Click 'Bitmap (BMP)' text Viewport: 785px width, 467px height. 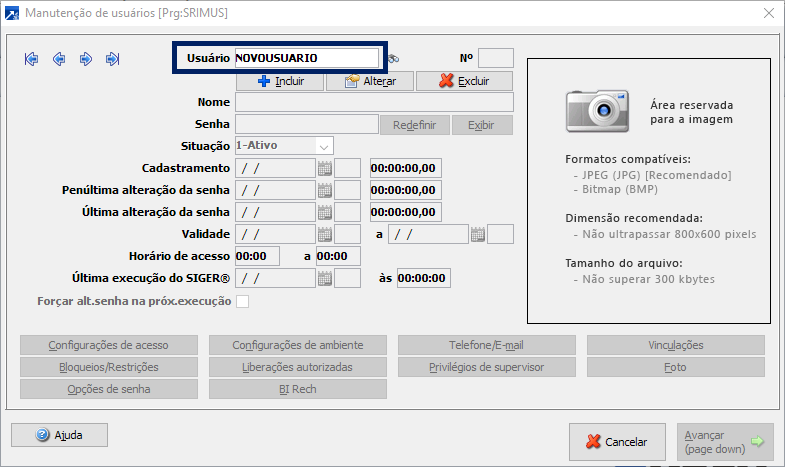[620, 189]
